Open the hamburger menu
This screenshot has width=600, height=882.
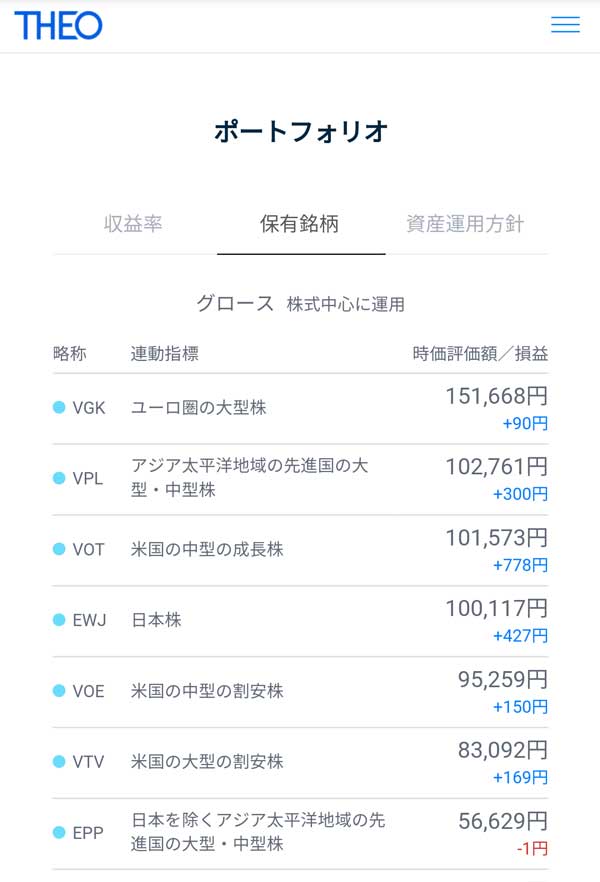click(565, 25)
